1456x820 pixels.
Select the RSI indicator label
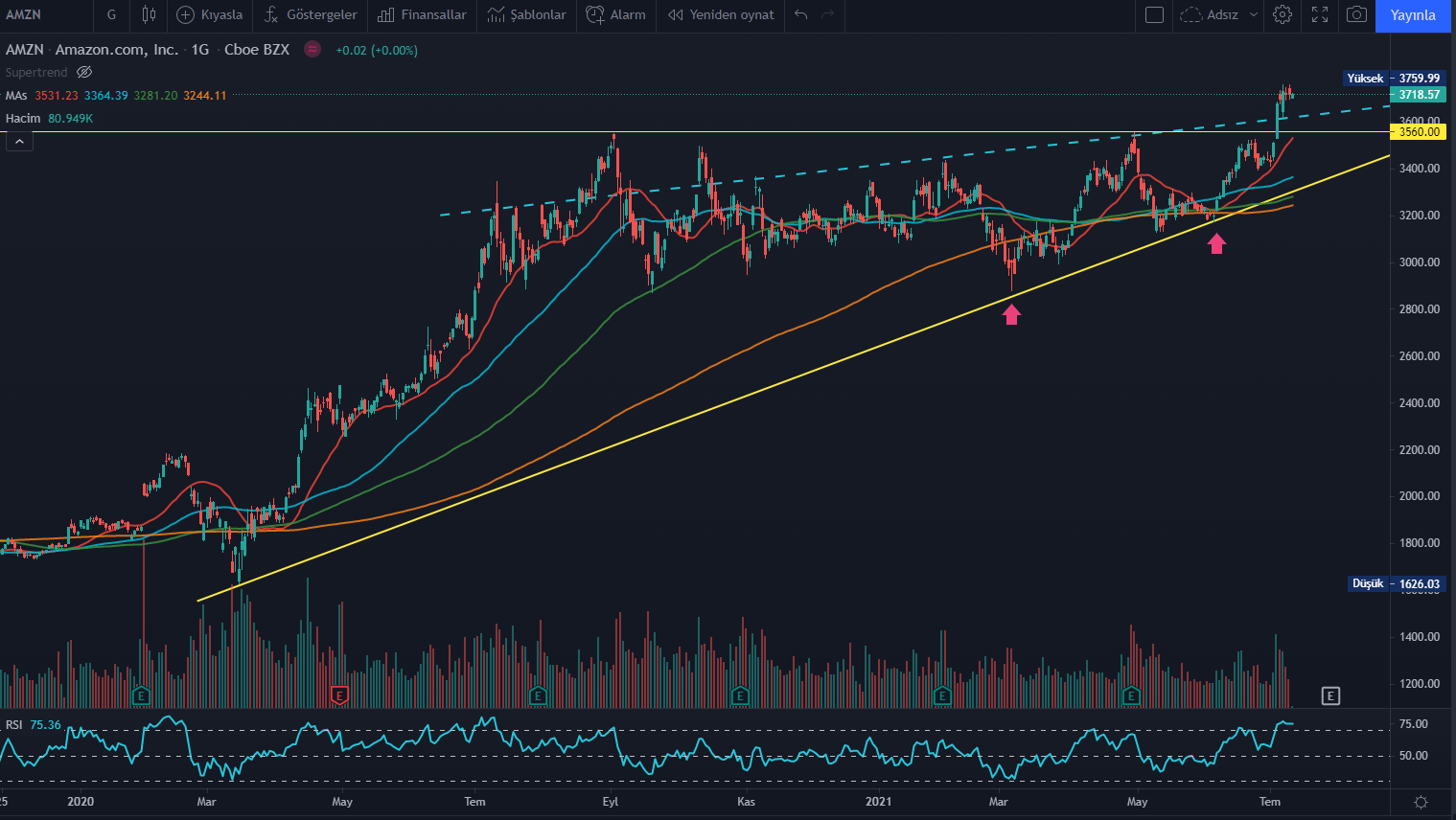click(x=14, y=724)
